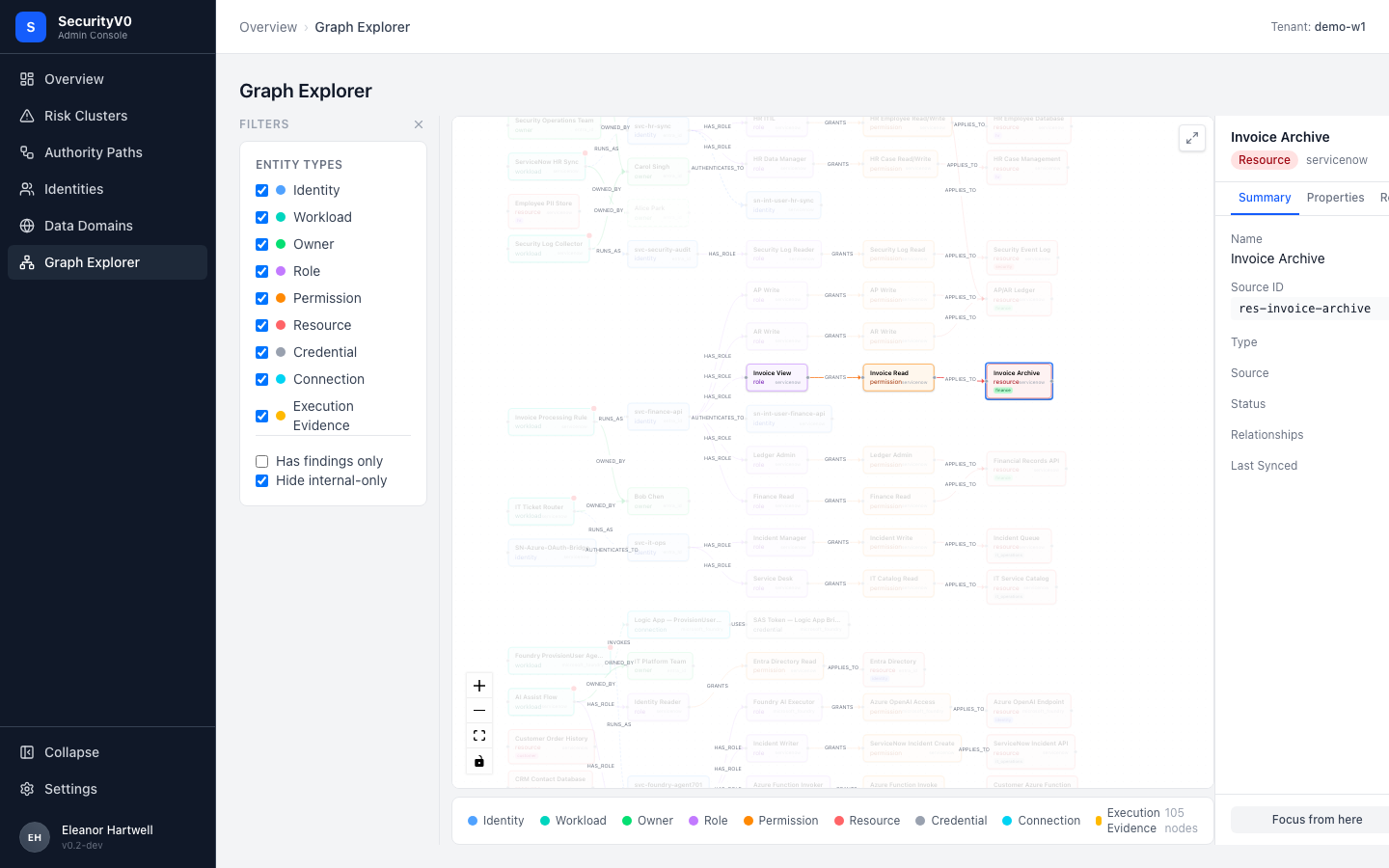Select the Bob Chen owner node
The image size is (1389, 868).
click(658, 502)
